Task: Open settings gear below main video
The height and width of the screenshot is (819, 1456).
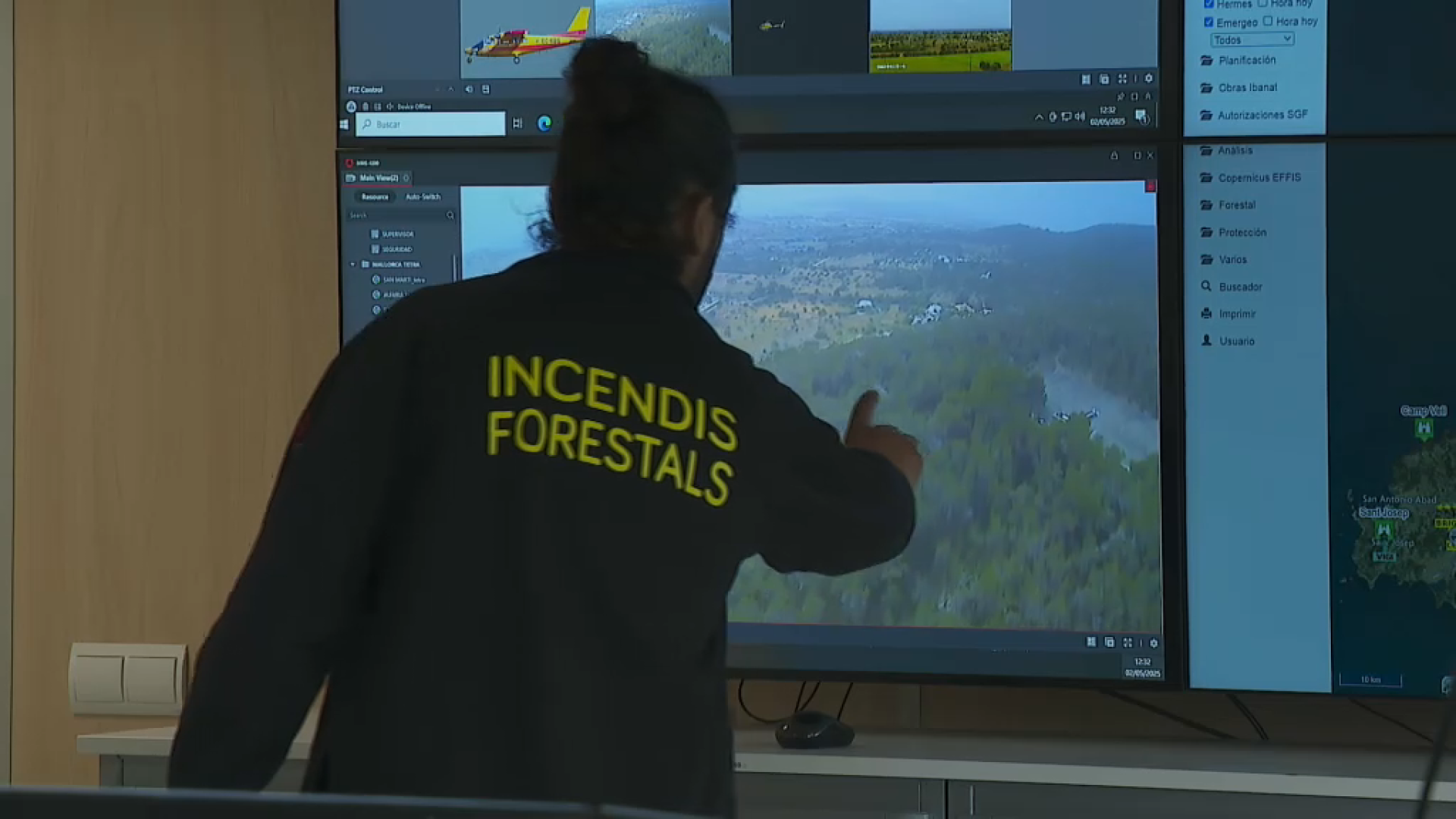Action: tap(1154, 643)
